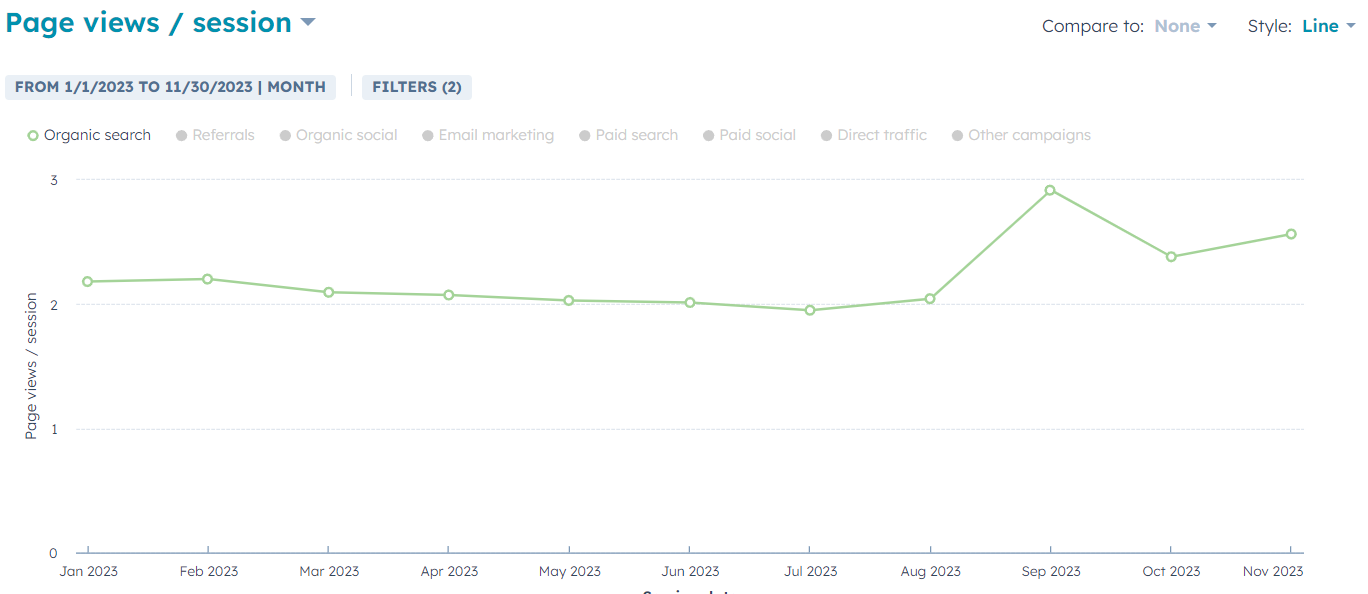Click the Nov 2023 data point
This screenshot has height=594, width=1368.
[1291, 234]
